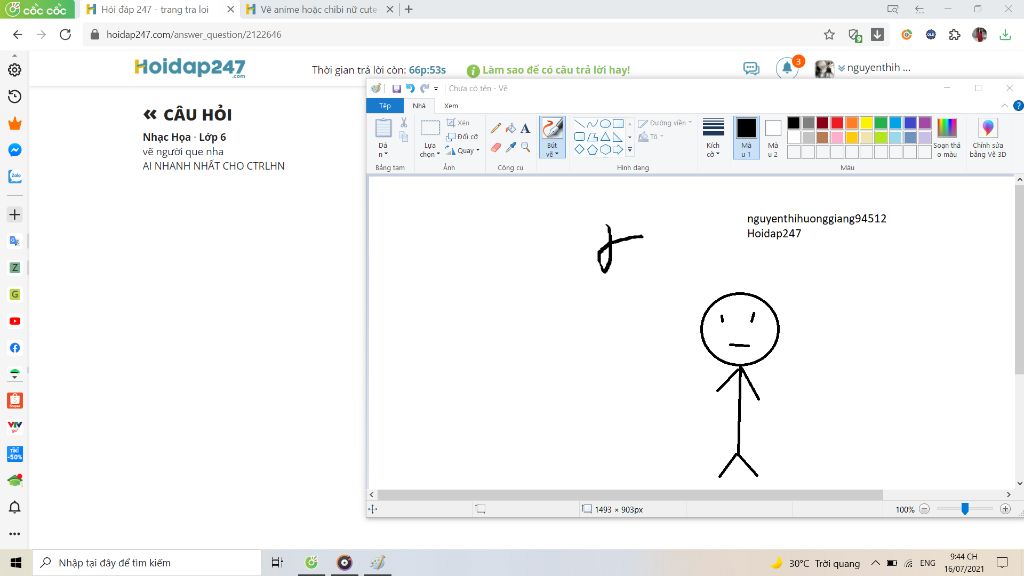Open the Paste (Dán) dropdown
Image resolution: width=1024 pixels, height=576 pixels.
[x=383, y=150]
